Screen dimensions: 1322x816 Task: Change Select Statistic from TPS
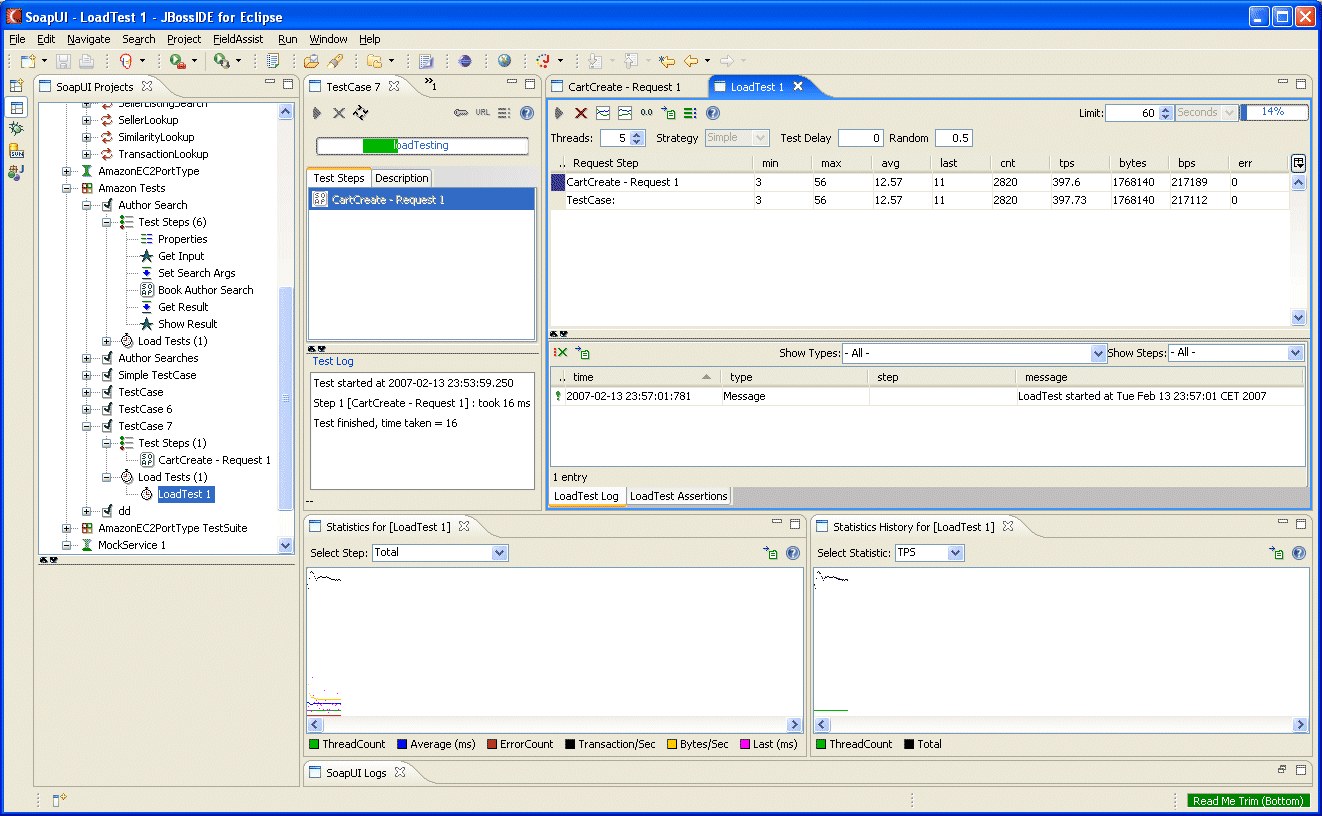[x=953, y=552]
